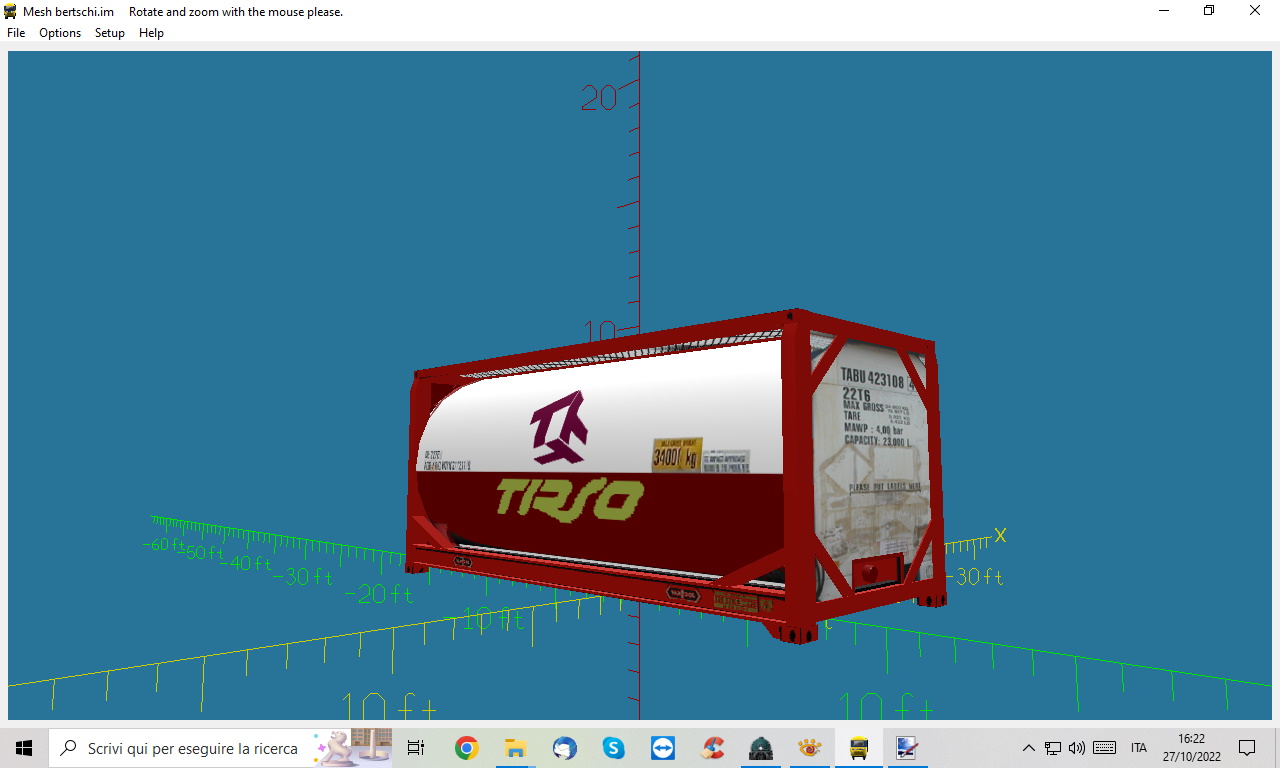
Task: Open Thunderbird from the taskbar
Action: click(x=564, y=748)
